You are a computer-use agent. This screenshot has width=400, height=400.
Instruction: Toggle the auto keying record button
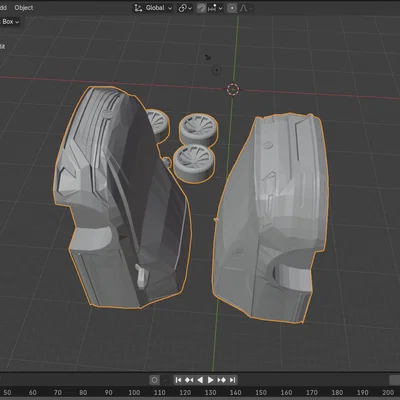pyautogui.click(x=154, y=380)
